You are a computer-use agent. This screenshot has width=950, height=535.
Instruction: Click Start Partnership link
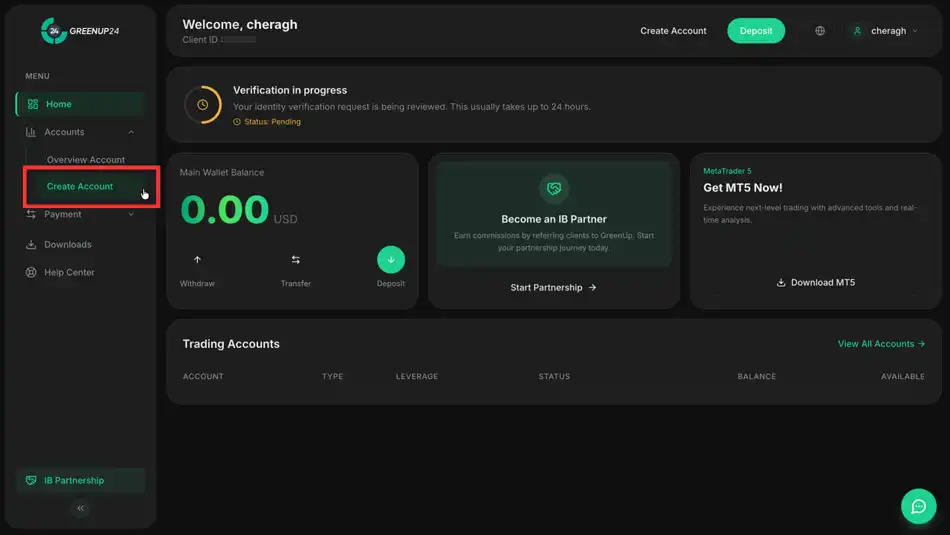[x=554, y=288]
